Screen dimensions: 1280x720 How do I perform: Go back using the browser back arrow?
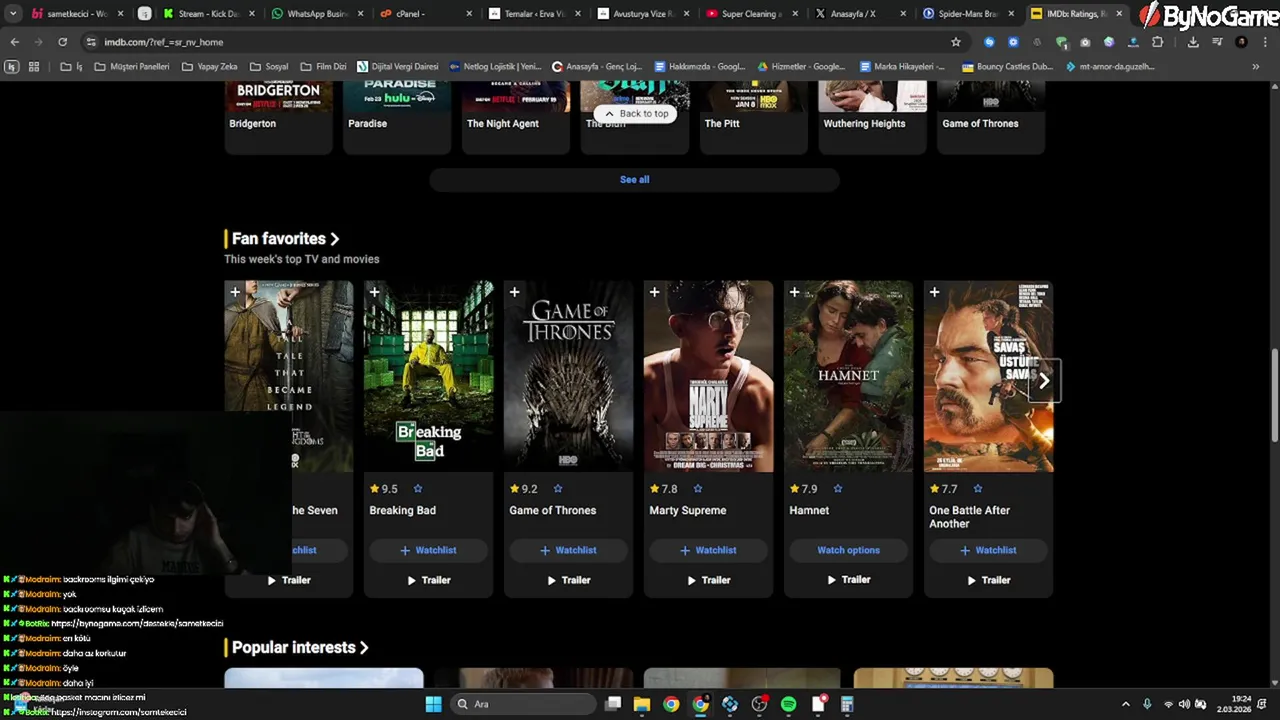(x=14, y=42)
